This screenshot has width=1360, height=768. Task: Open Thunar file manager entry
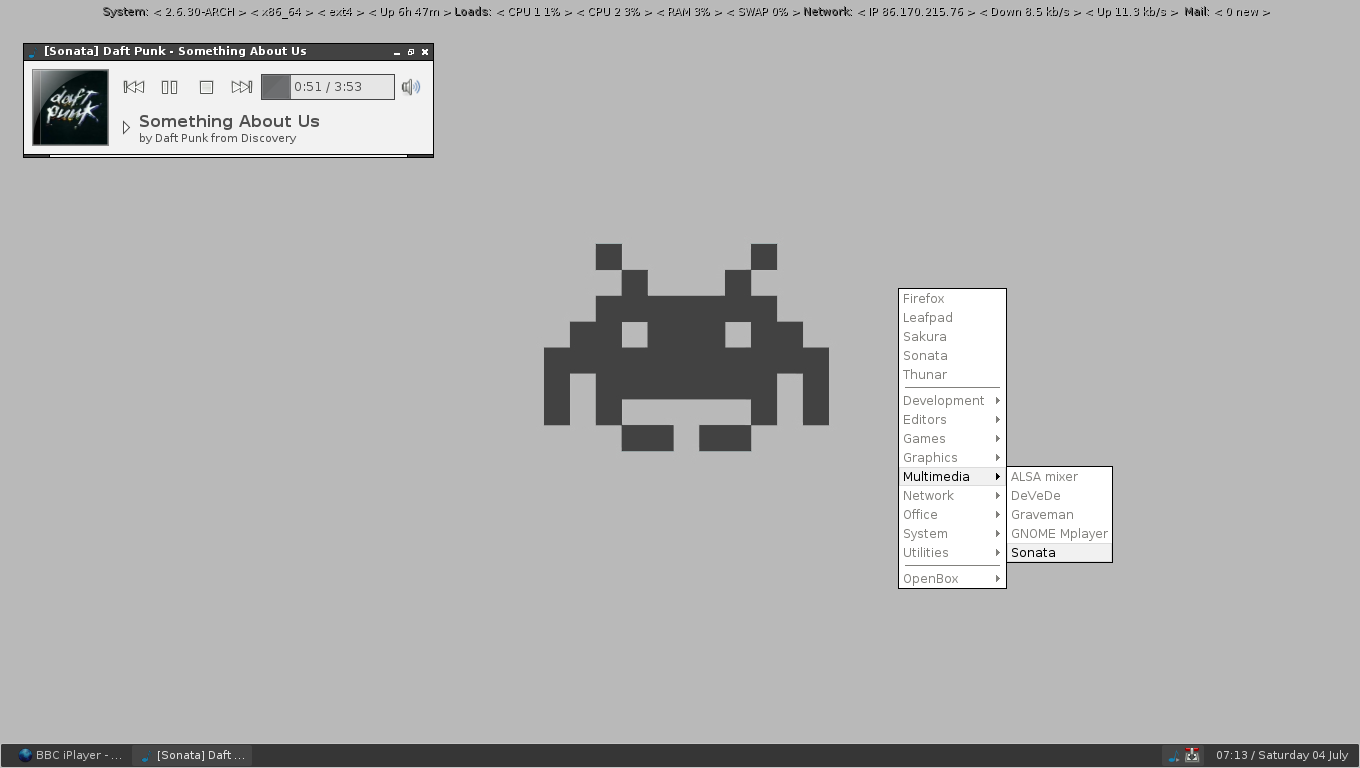[x=925, y=375]
